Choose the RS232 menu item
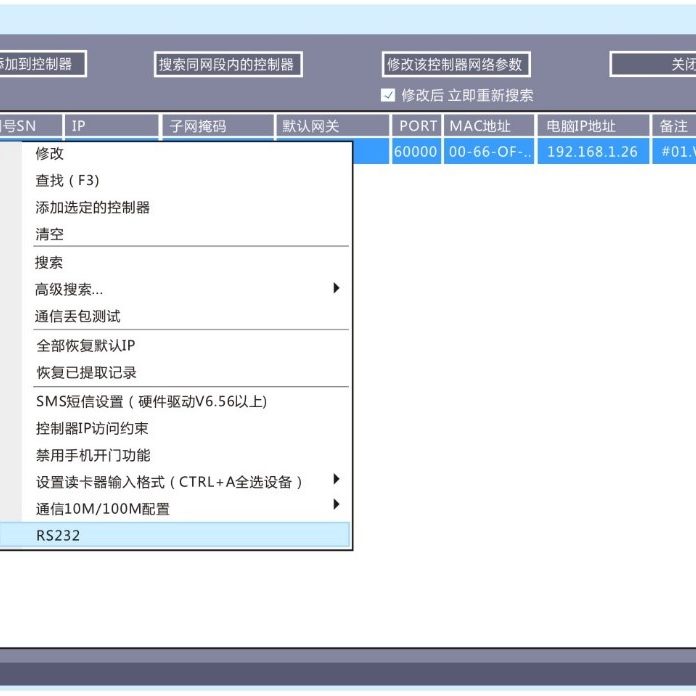Viewport: 696px width, 696px height. (58, 536)
